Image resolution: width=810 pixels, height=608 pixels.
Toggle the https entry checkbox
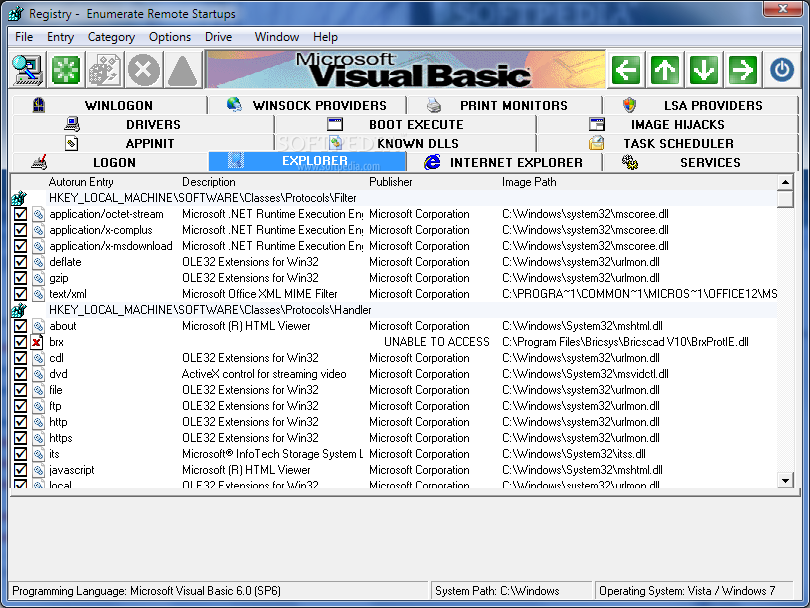click(20, 438)
